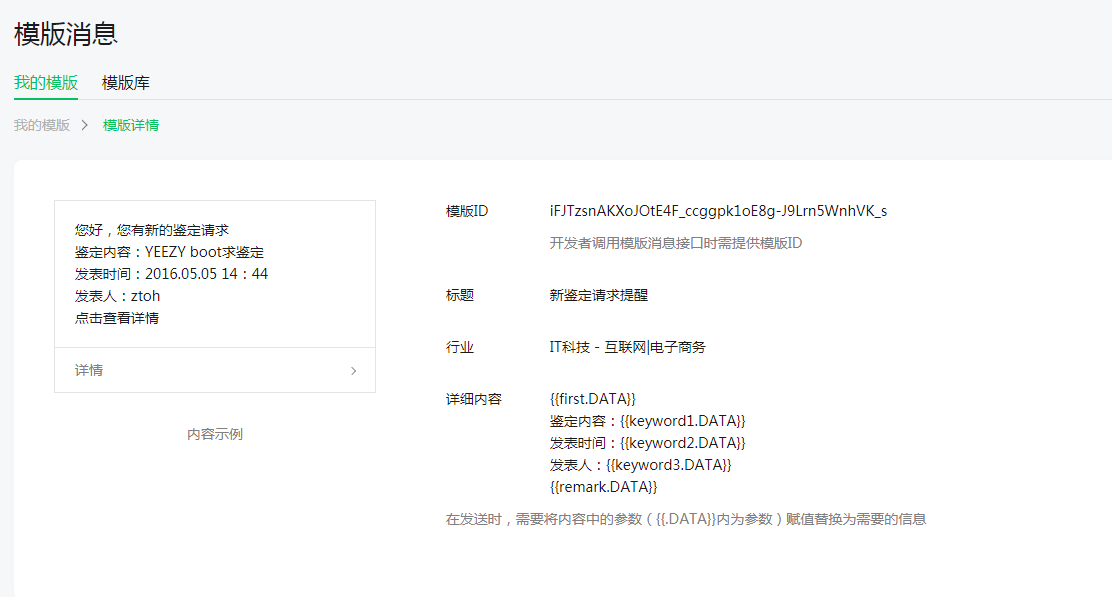Click hint 开发者调用模版消息接口时需提供模版ID

(x=676, y=243)
